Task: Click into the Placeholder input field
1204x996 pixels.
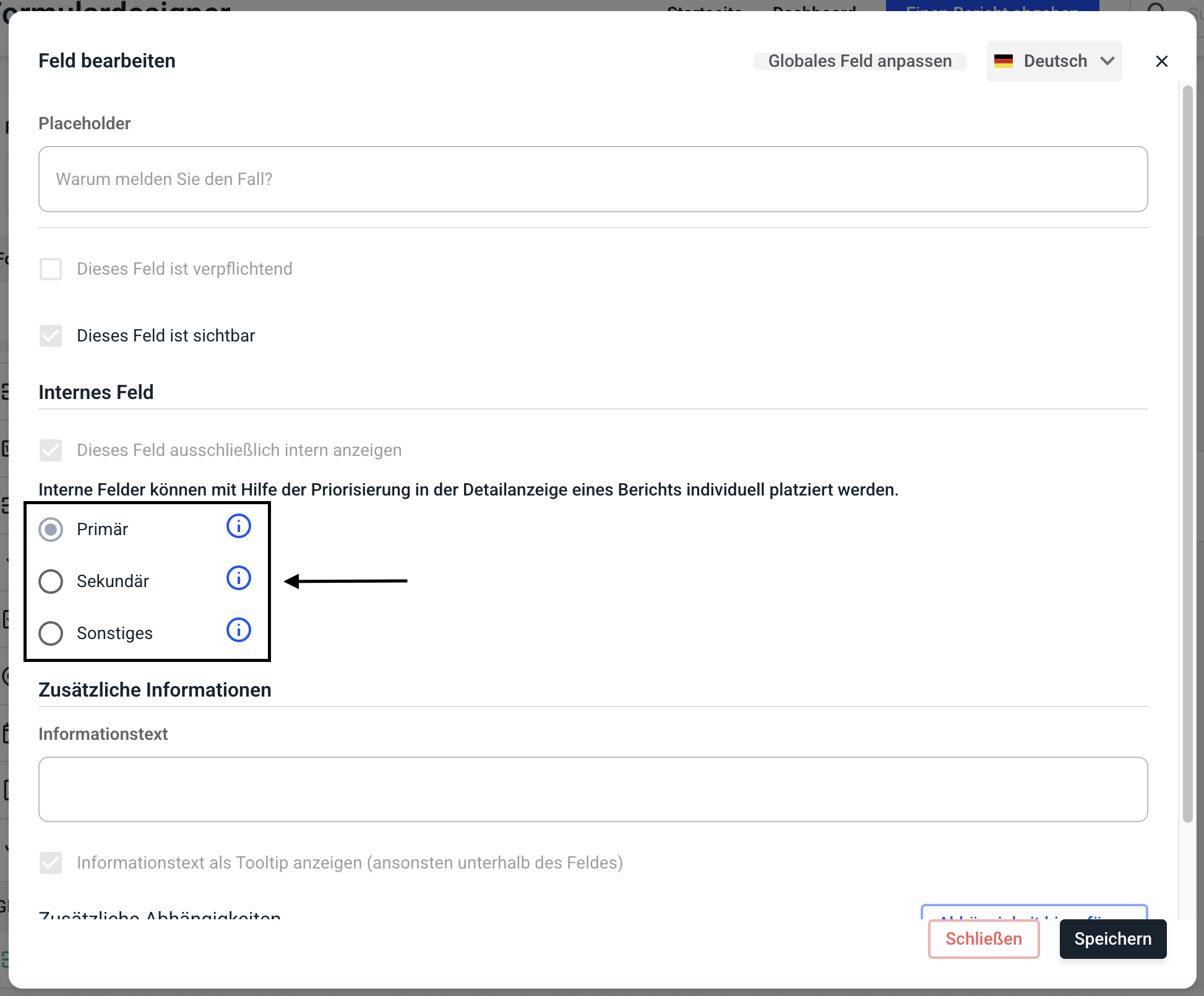Action: click(593, 179)
